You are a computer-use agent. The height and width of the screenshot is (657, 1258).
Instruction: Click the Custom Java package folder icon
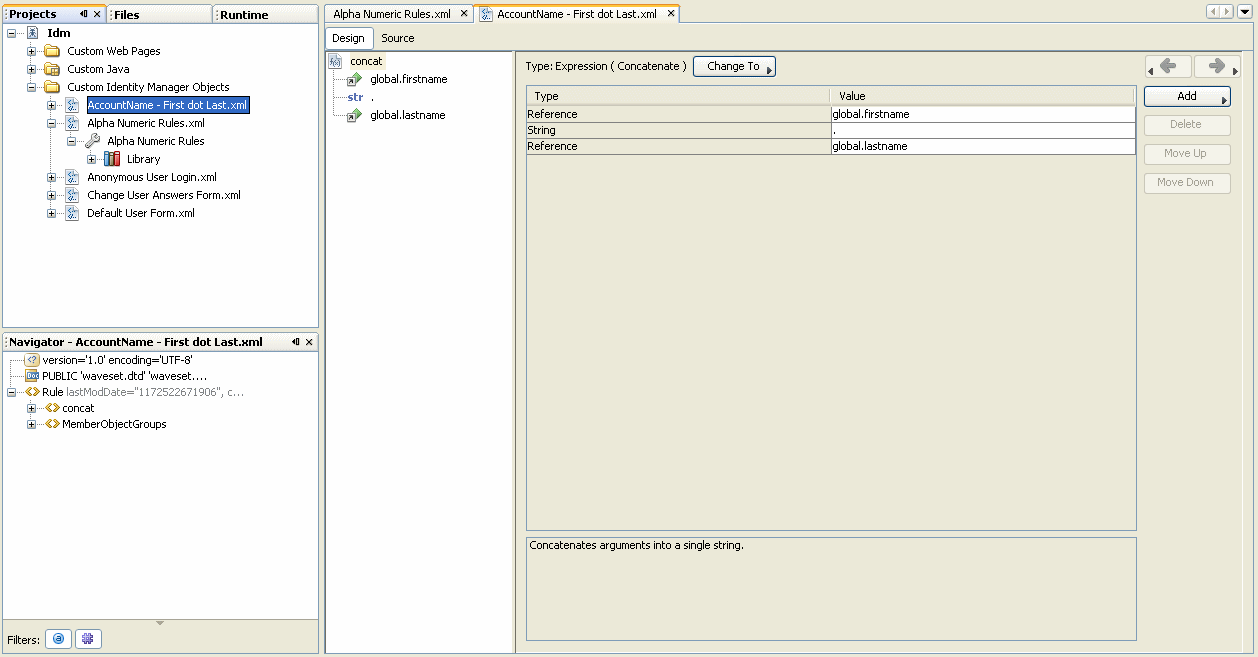(x=52, y=69)
